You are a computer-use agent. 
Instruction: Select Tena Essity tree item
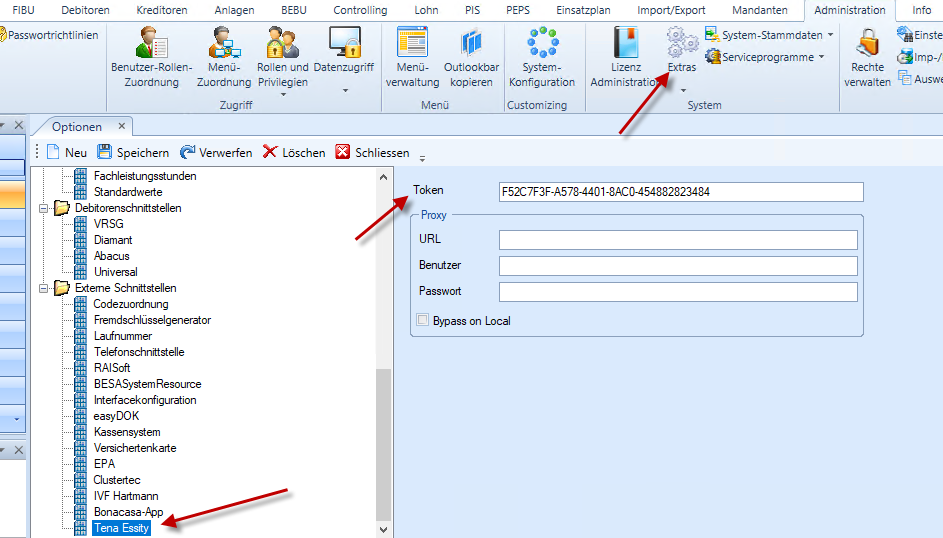click(x=121, y=528)
